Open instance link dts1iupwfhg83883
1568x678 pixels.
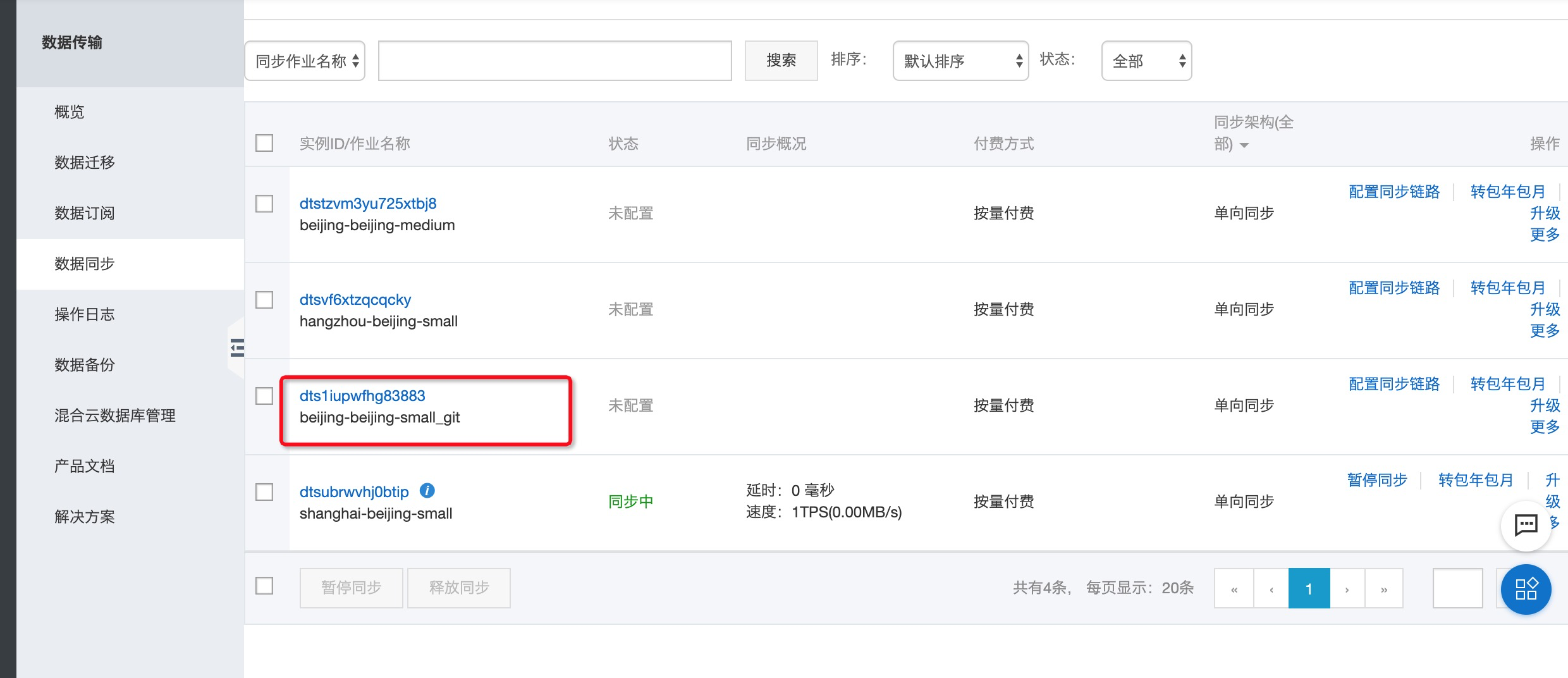362,396
